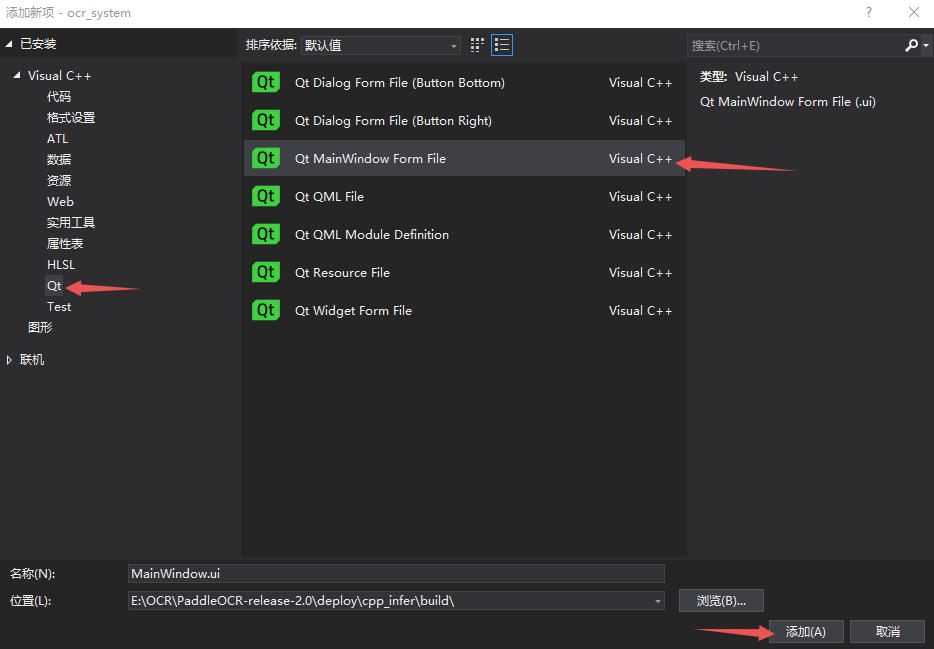This screenshot has width=934, height=649.
Task: Open the search options dropdown arrow
Action: coord(926,45)
